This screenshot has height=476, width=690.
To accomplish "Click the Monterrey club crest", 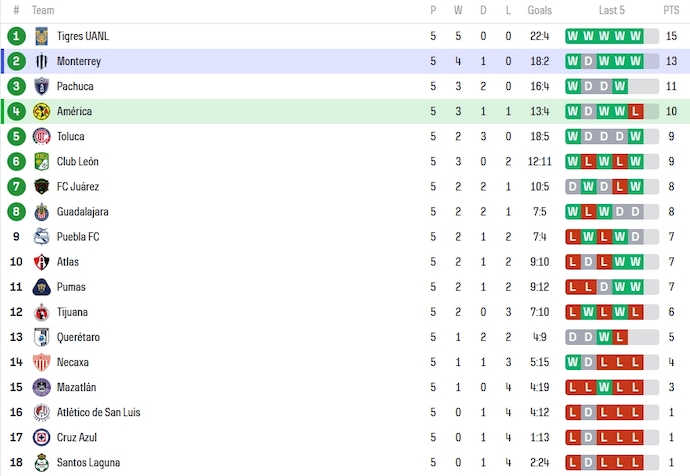I will 41,61.
